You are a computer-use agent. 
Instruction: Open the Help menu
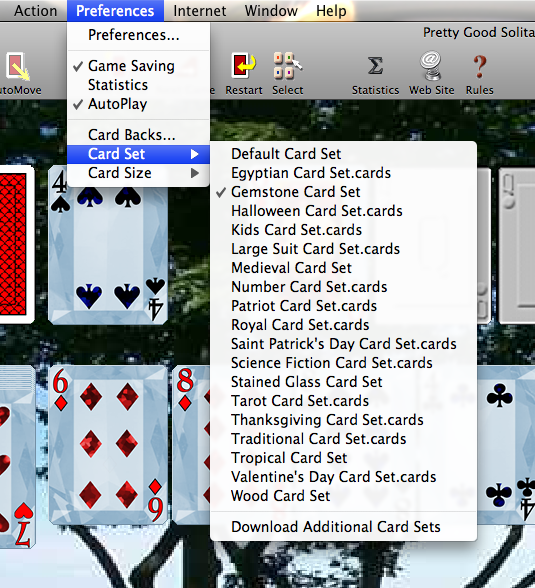click(331, 10)
